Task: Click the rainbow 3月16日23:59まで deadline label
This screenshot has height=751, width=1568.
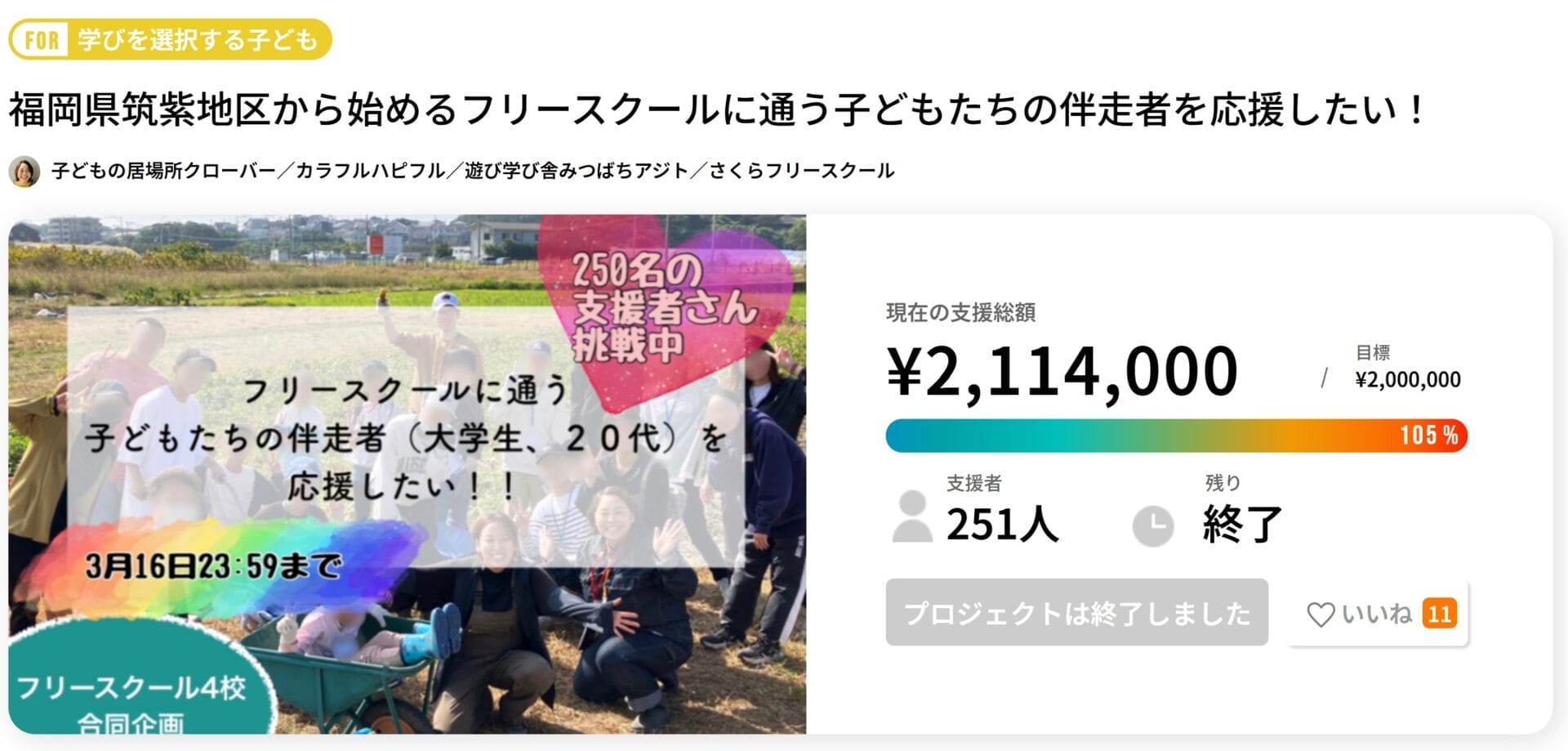Action: [214, 566]
